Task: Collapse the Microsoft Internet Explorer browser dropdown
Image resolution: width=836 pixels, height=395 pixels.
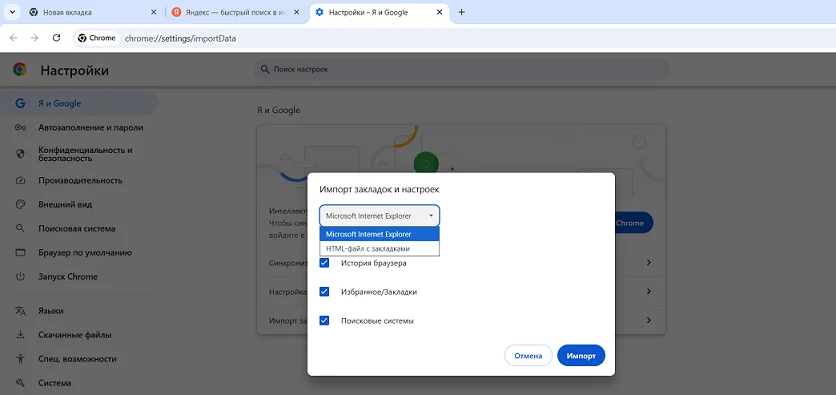Action: click(380, 216)
